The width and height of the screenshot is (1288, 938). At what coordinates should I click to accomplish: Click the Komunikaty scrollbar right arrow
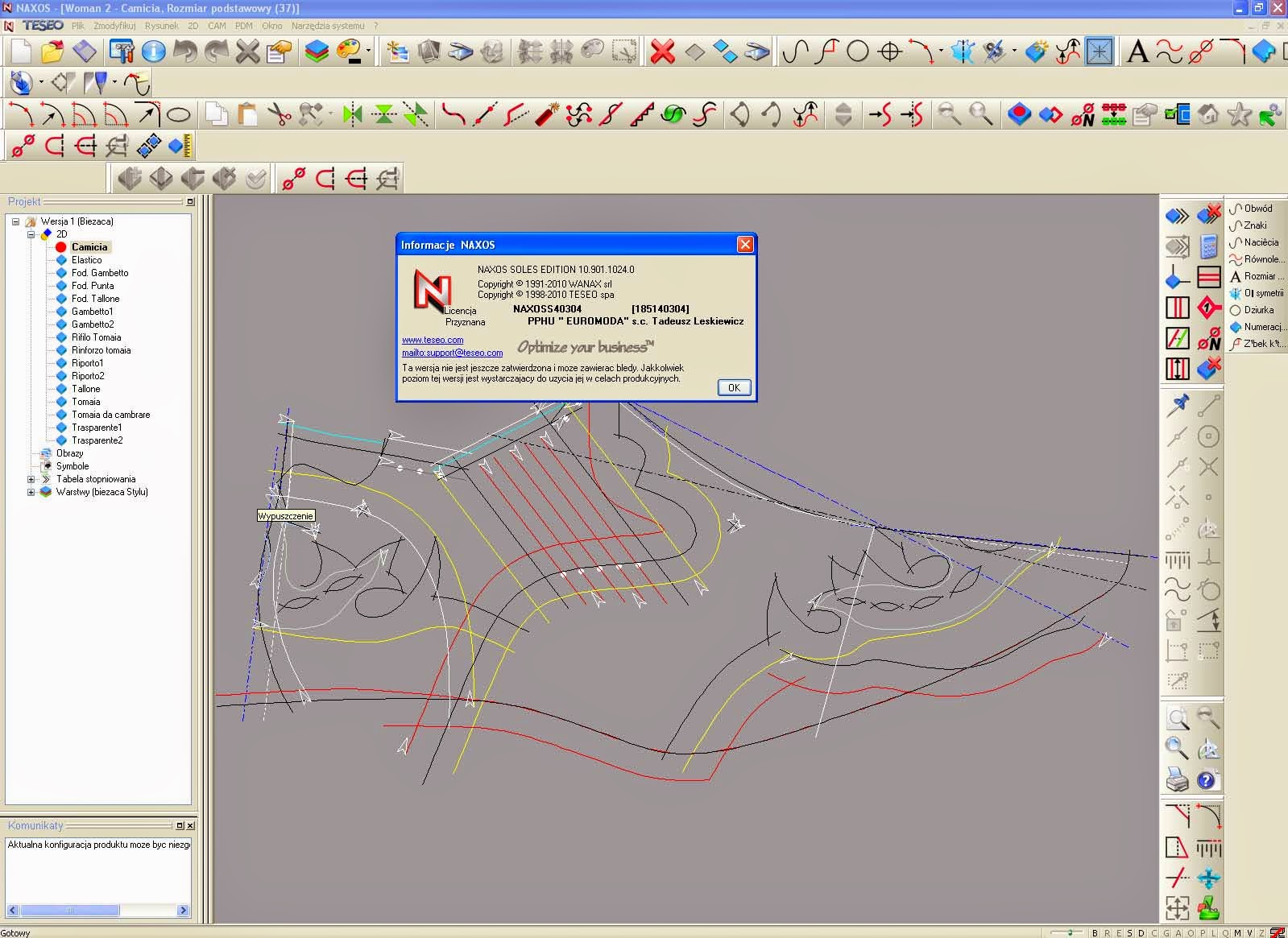click(x=184, y=910)
